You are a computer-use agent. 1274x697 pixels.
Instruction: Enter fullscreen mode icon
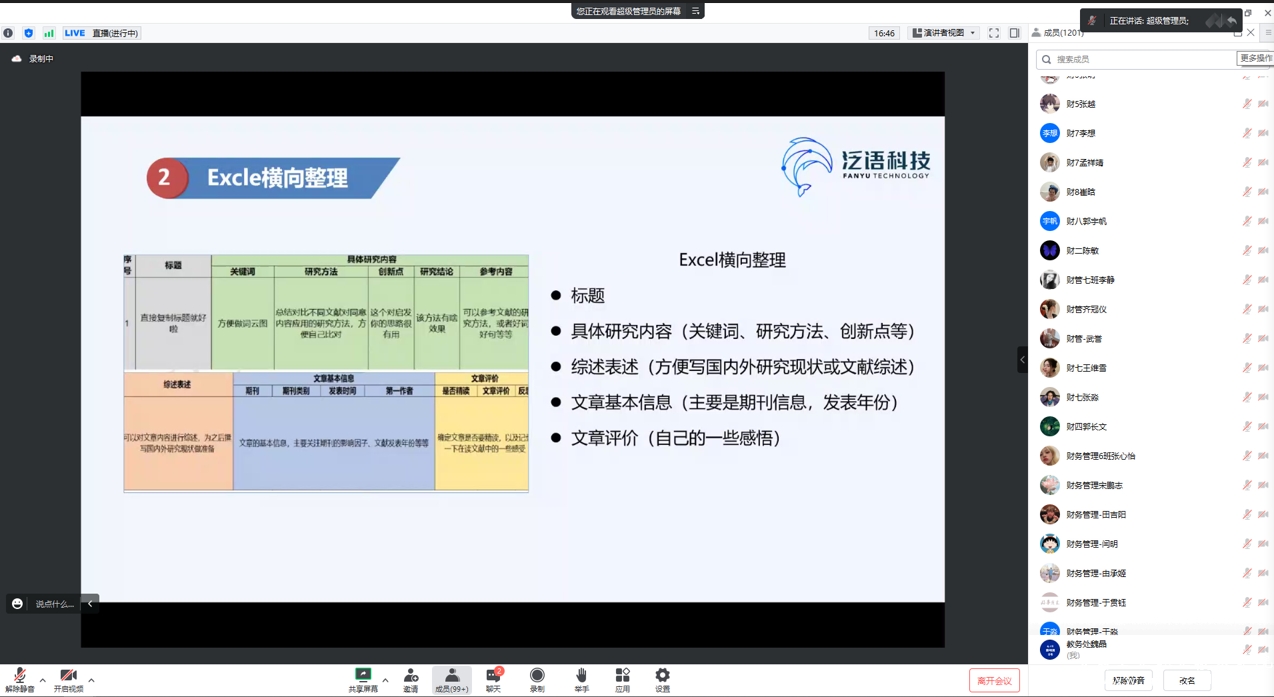point(994,33)
